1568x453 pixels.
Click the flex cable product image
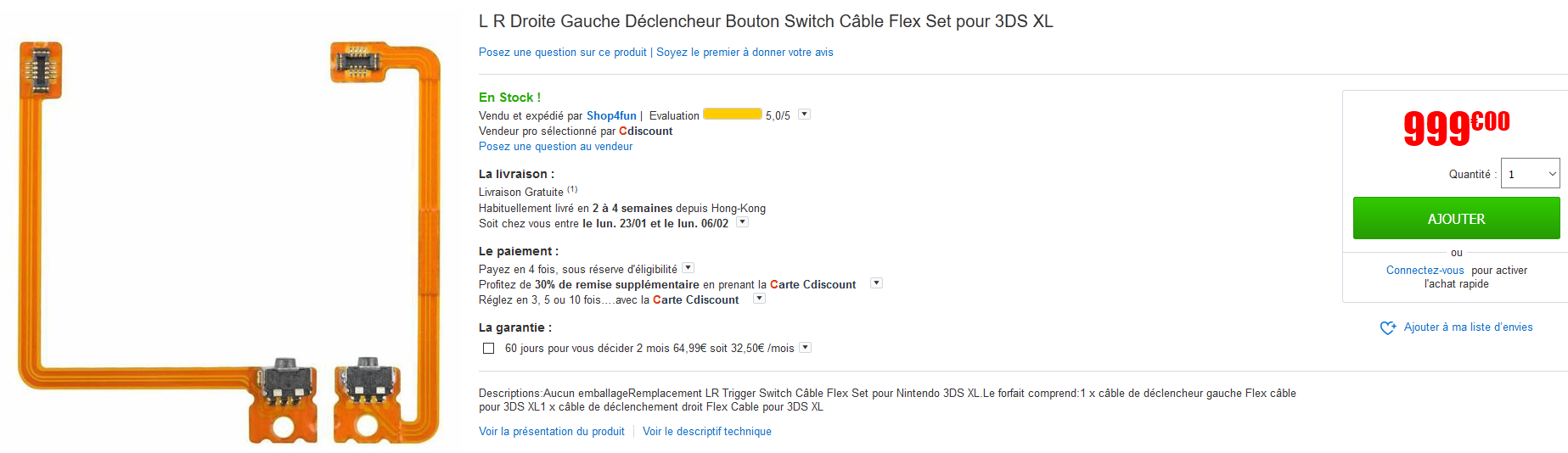point(229,242)
